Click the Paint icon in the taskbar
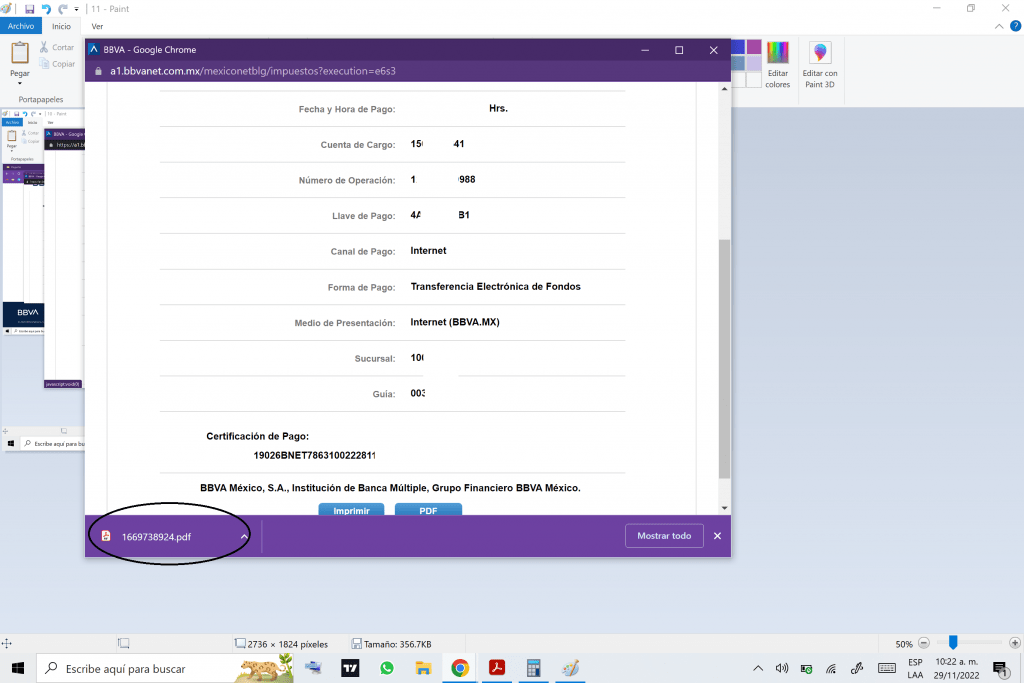The image size is (1024, 683). coord(570,668)
